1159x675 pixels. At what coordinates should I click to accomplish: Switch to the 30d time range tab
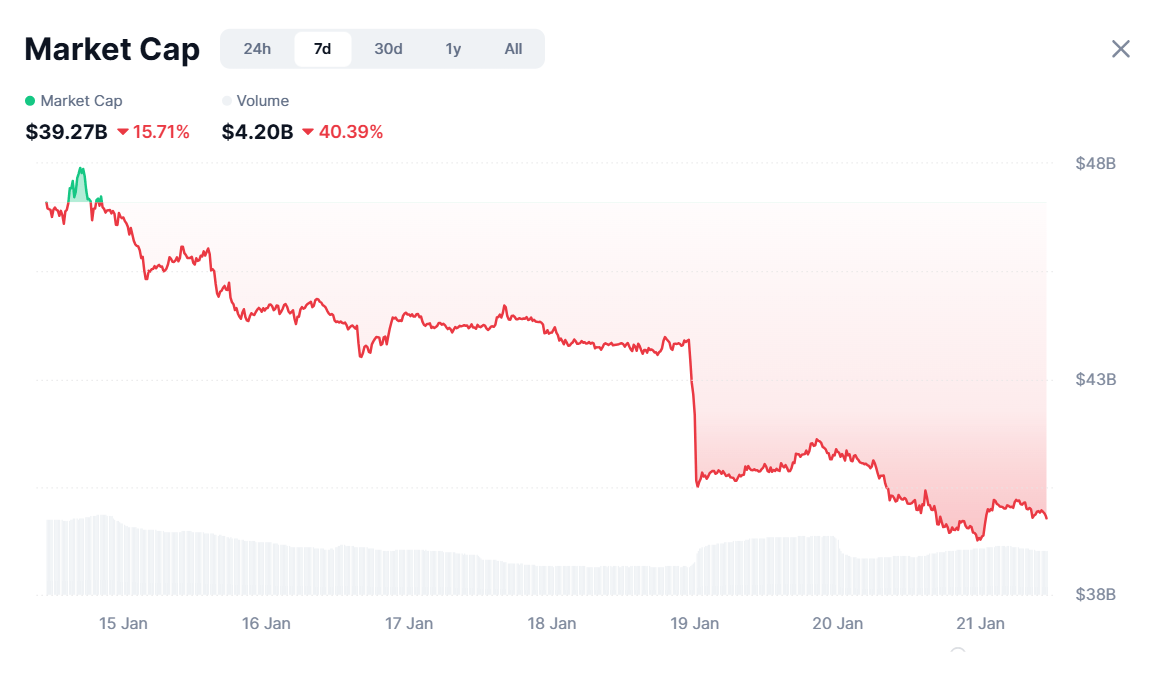pos(387,48)
